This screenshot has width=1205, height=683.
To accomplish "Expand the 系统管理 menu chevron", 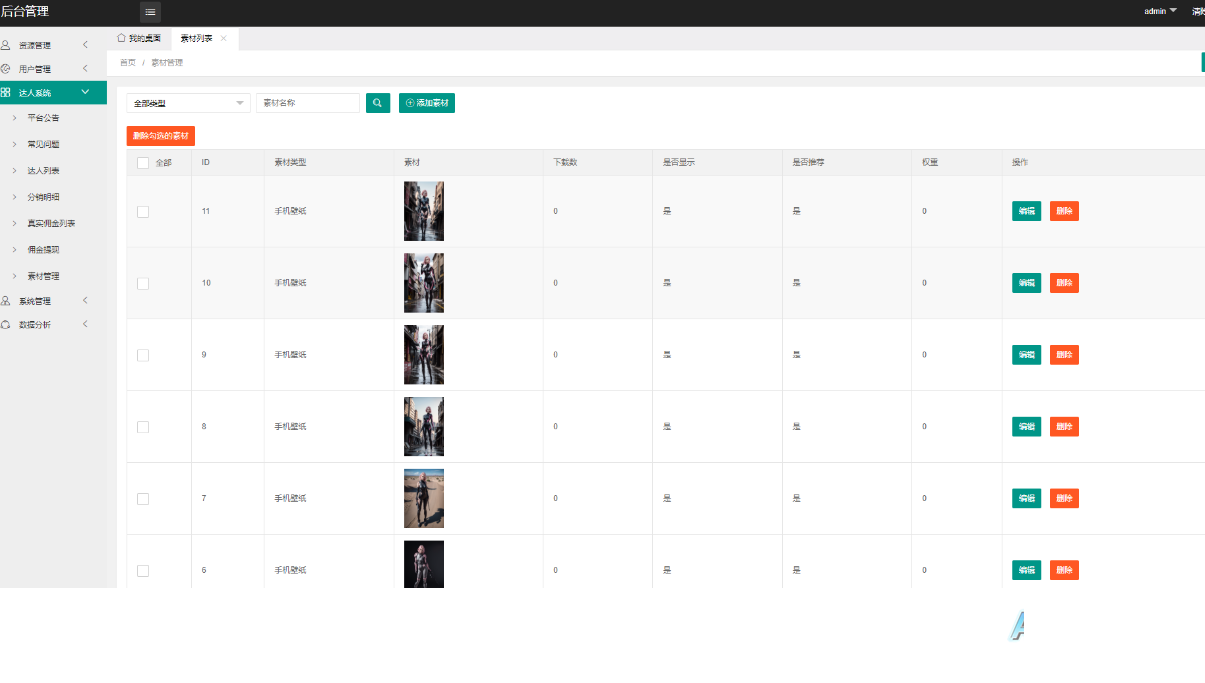I will (x=85, y=300).
